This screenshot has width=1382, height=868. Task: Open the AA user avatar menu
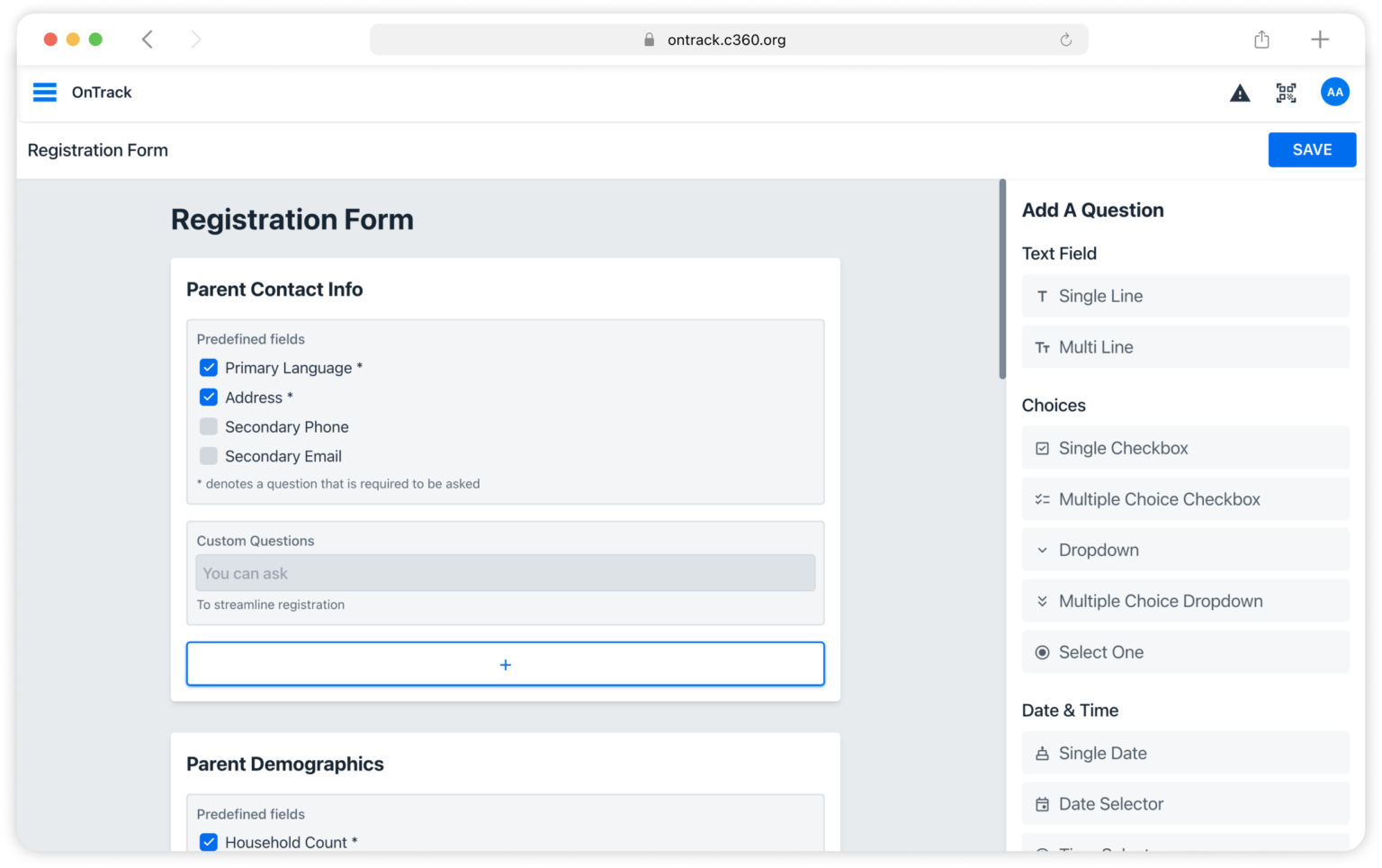pyautogui.click(x=1334, y=92)
